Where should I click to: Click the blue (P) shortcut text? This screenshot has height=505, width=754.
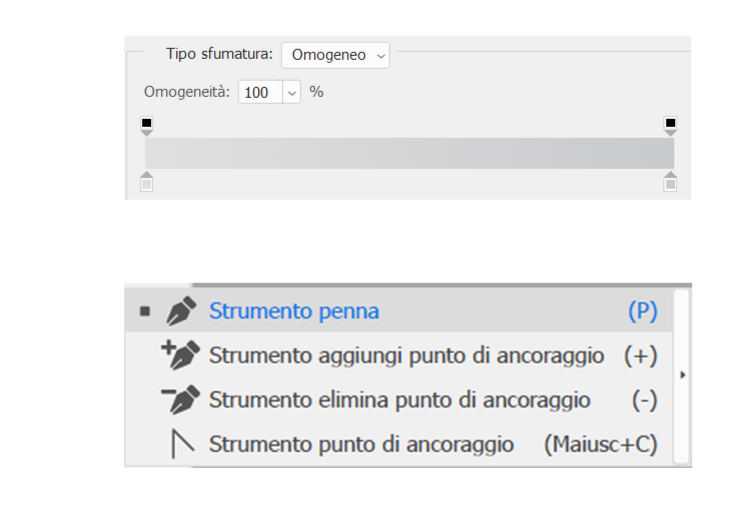click(642, 311)
